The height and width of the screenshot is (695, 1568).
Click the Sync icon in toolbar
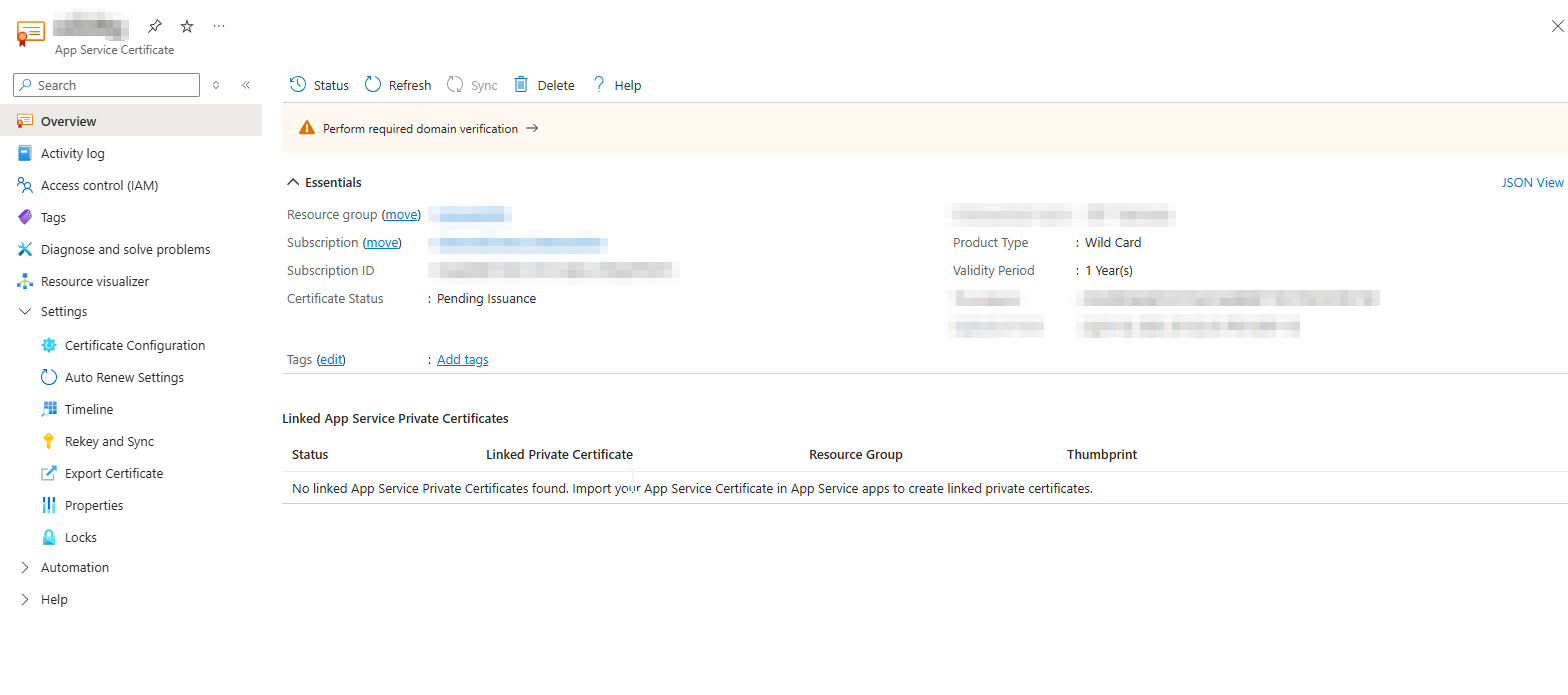point(455,84)
